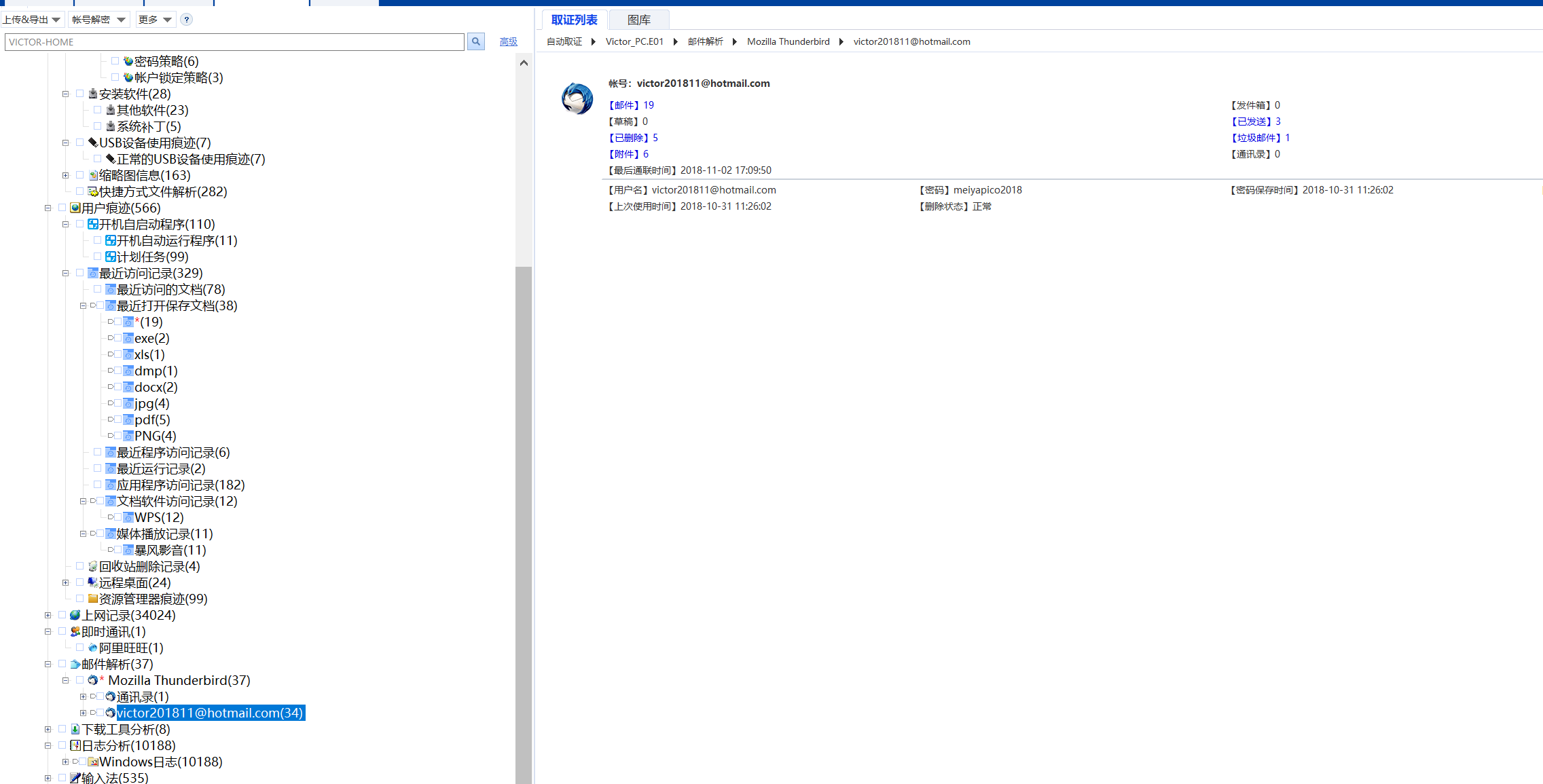Click the 资源管理器痕迹 folder icon
The height and width of the screenshot is (784, 1543).
pyautogui.click(x=93, y=599)
